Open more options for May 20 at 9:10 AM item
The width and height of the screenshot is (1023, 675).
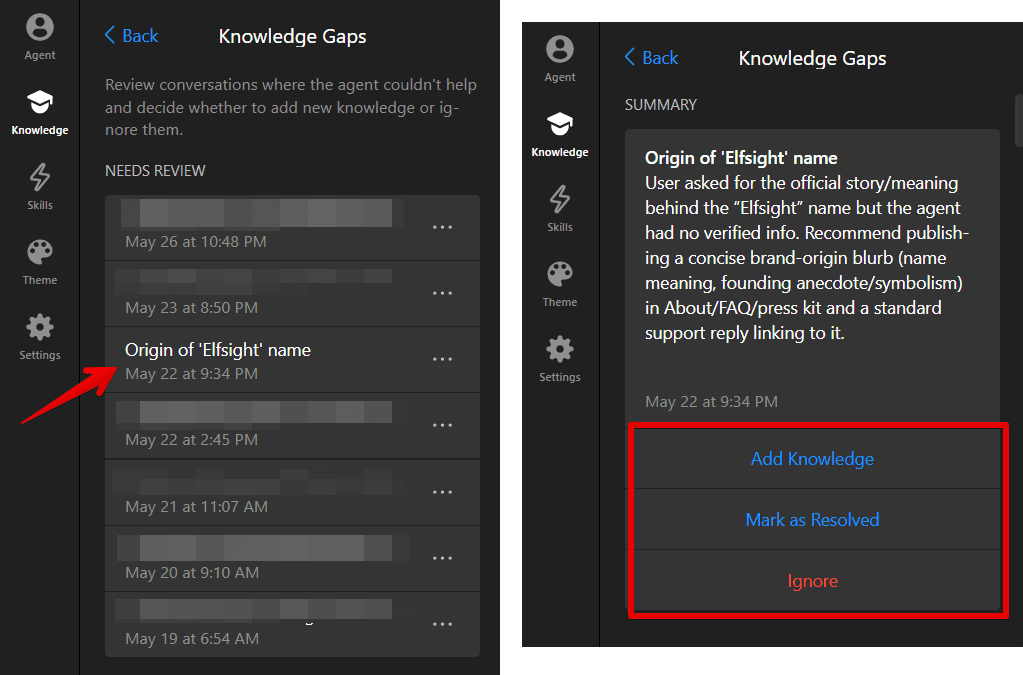tap(442, 558)
